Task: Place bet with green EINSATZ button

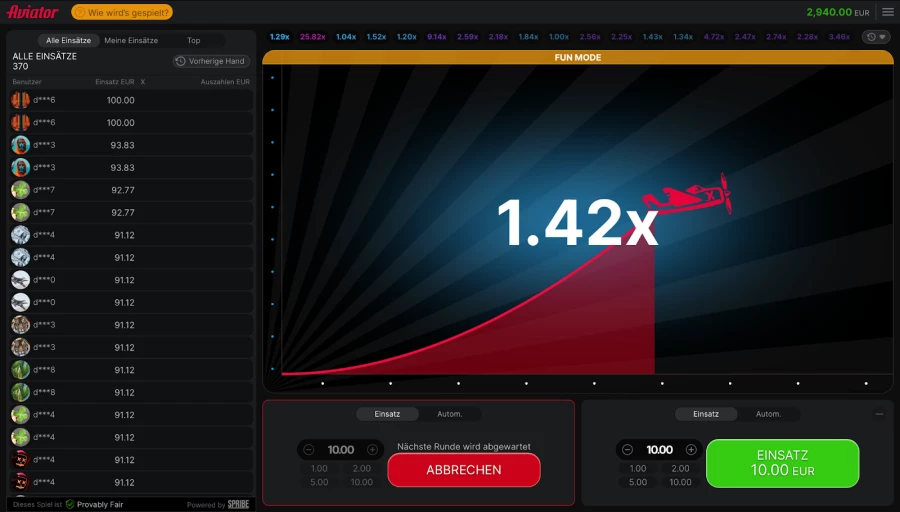Action: click(782, 462)
